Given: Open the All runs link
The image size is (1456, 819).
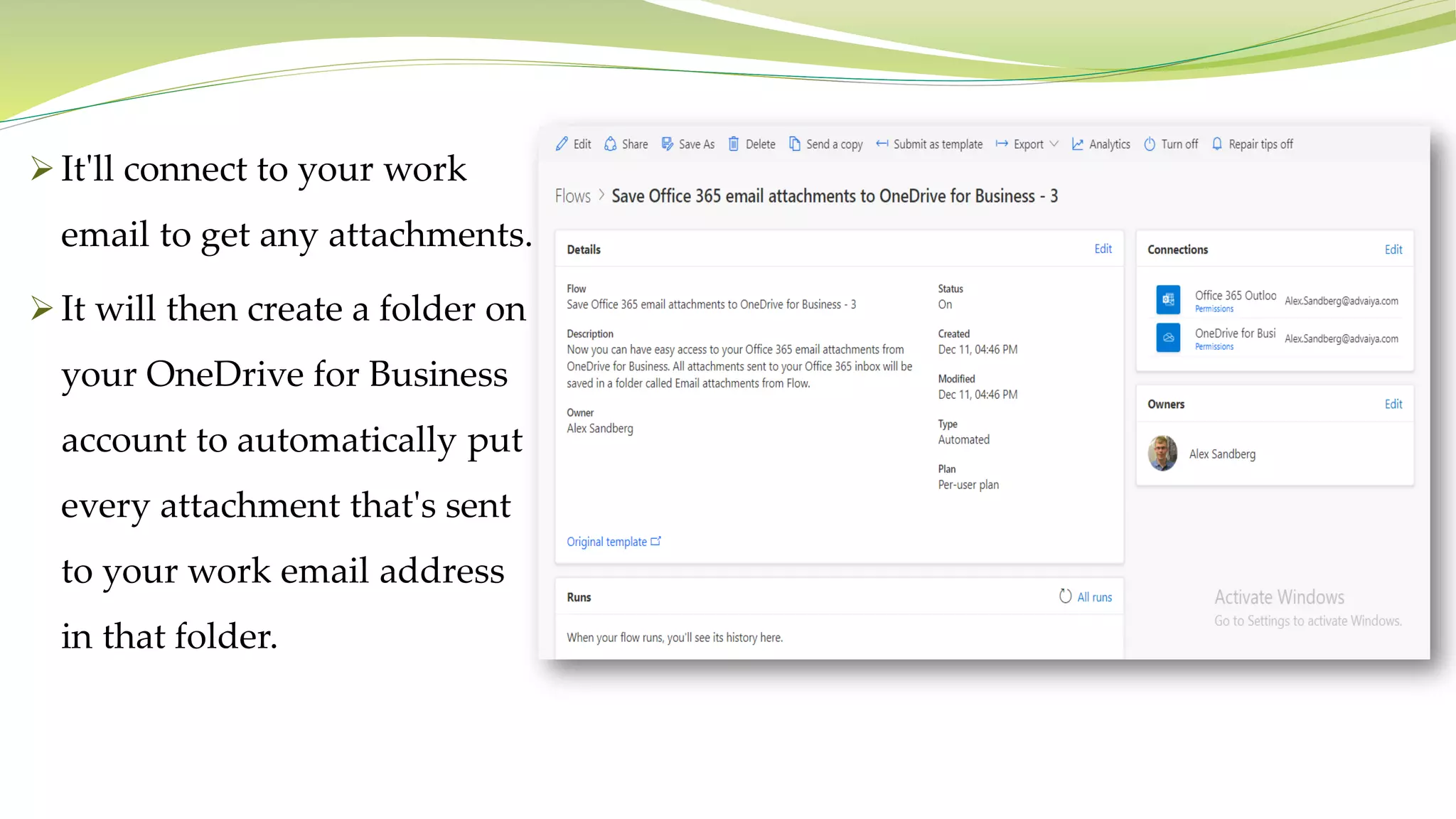Looking at the screenshot, I should 1094,597.
